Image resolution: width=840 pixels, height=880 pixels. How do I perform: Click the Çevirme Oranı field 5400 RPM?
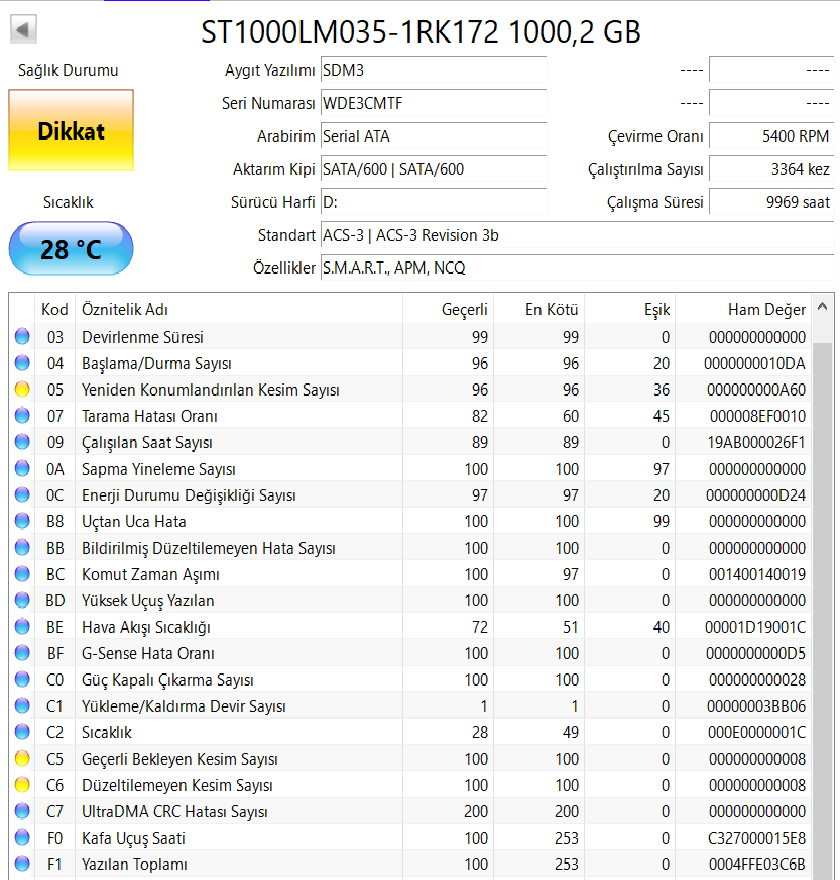(x=772, y=136)
